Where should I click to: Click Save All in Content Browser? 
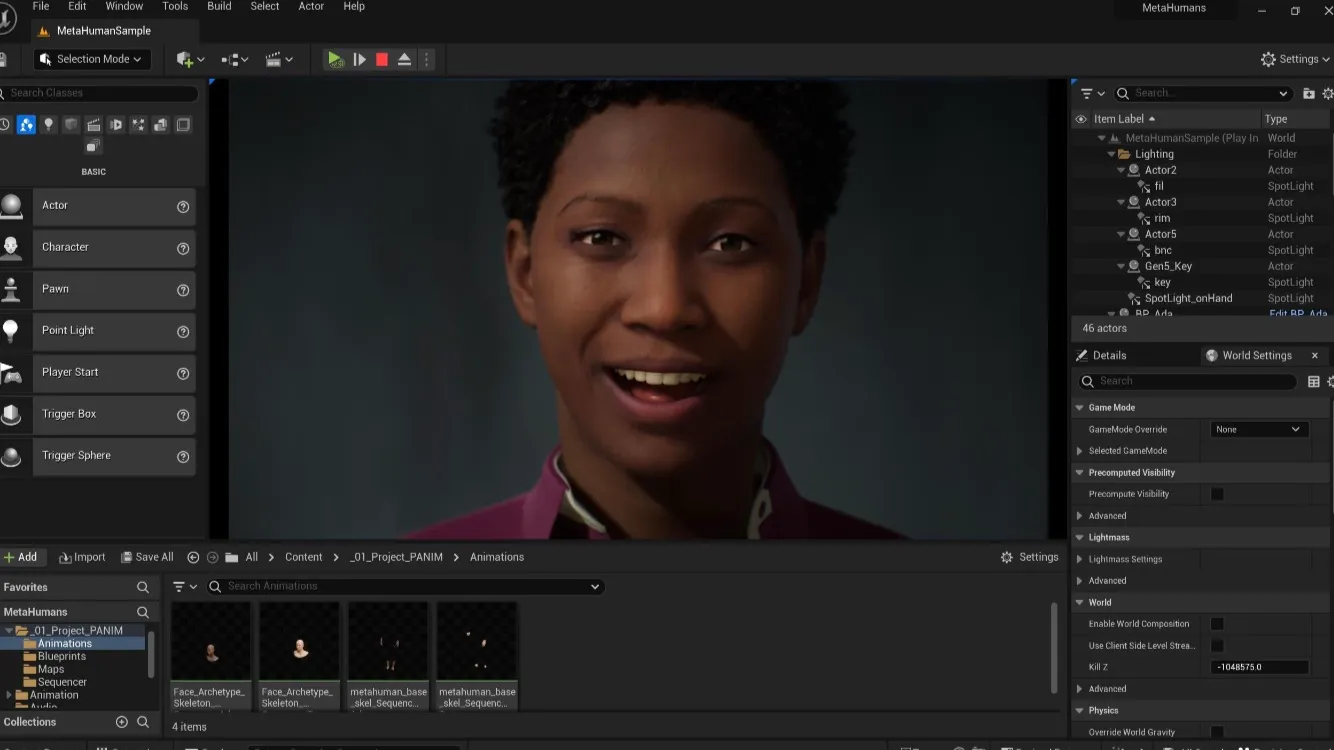pyautogui.click(x=147, y=557)
